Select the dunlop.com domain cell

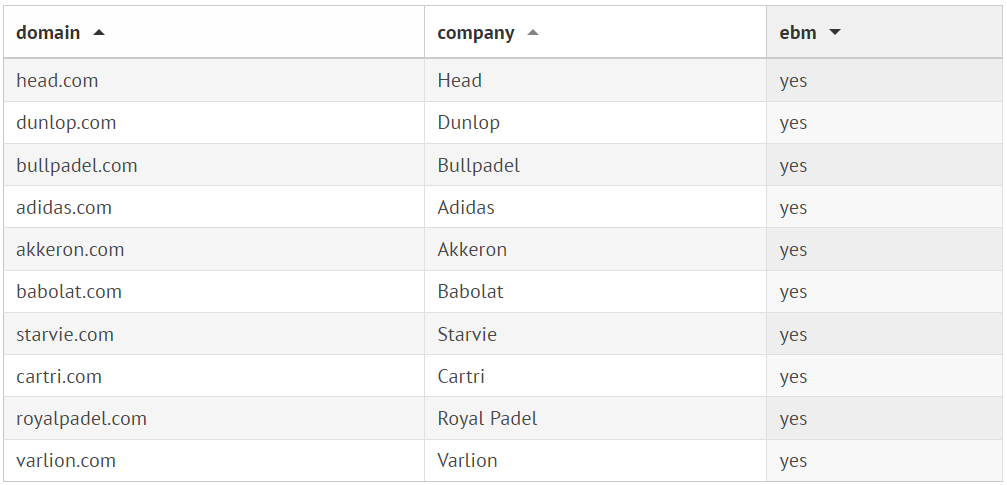pyautogui.click(x=66, y=123)
